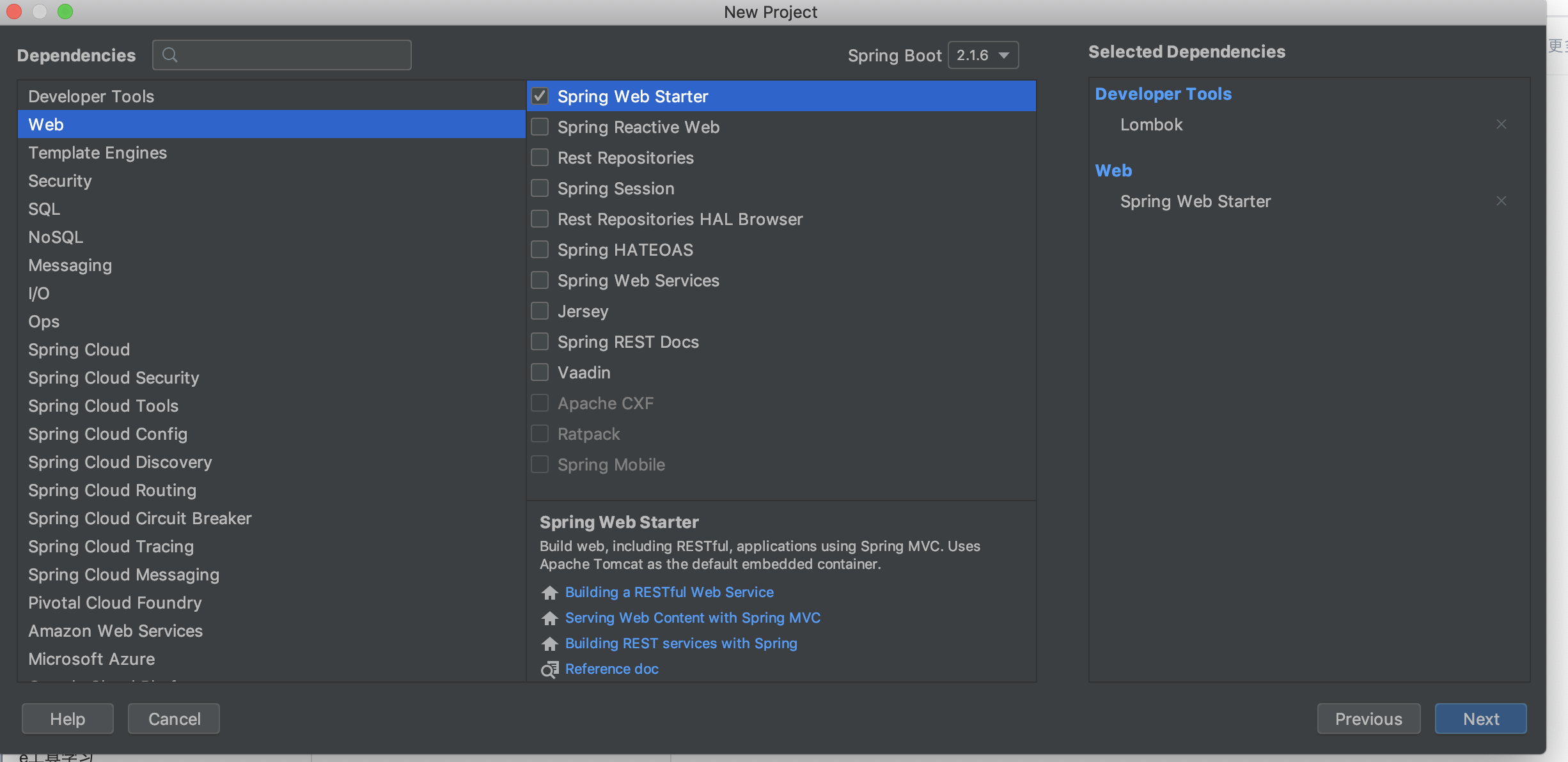
Task: Select the Jersey checkbox
Action: [540, 311]
